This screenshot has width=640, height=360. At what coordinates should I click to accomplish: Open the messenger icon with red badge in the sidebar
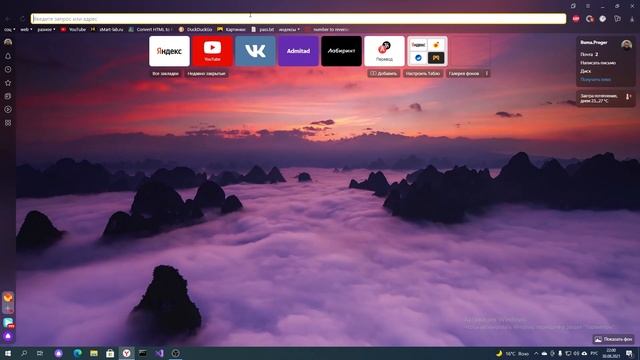pos(8,323)
